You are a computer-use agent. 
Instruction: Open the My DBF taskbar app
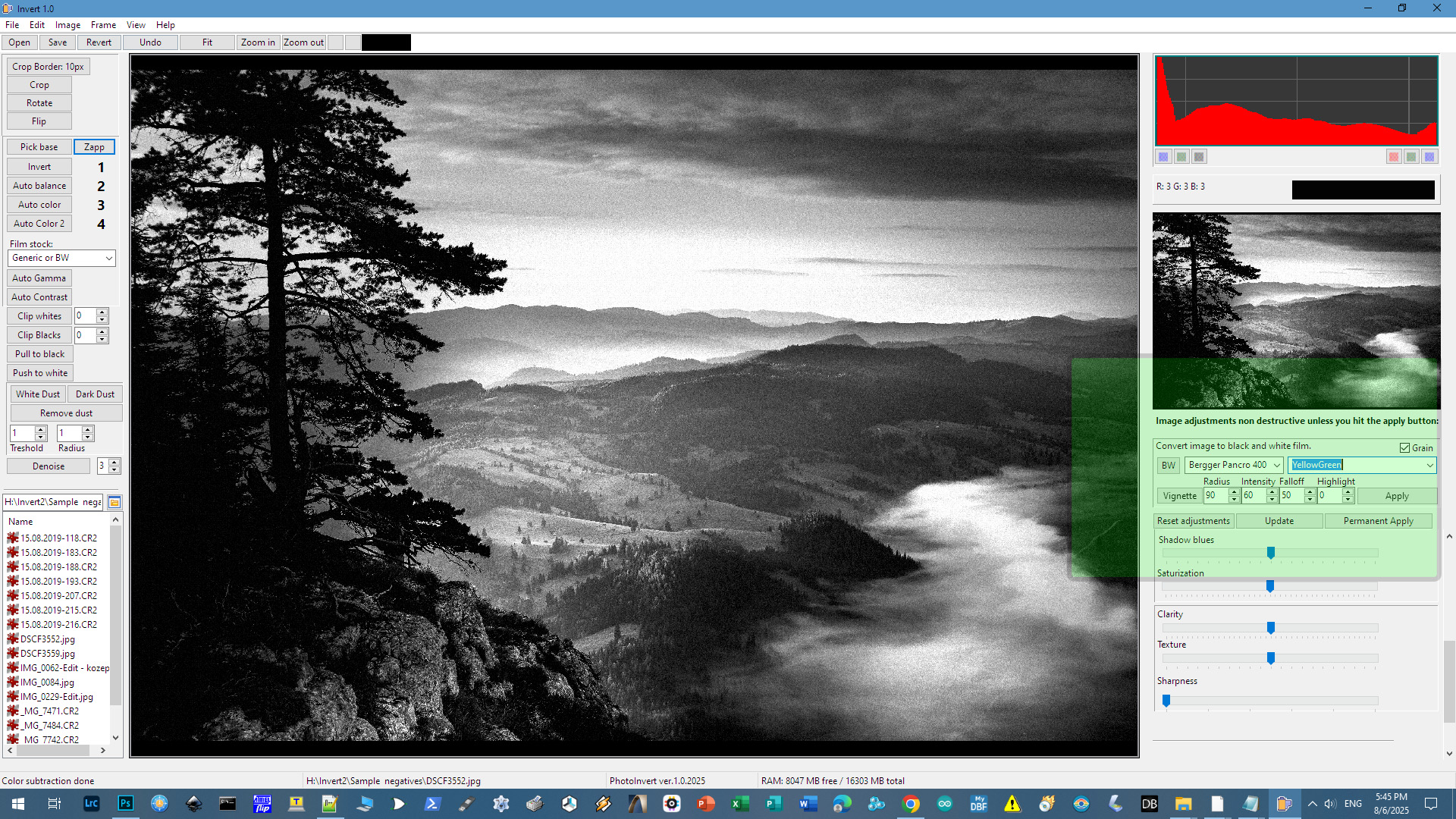click(979, 804)
